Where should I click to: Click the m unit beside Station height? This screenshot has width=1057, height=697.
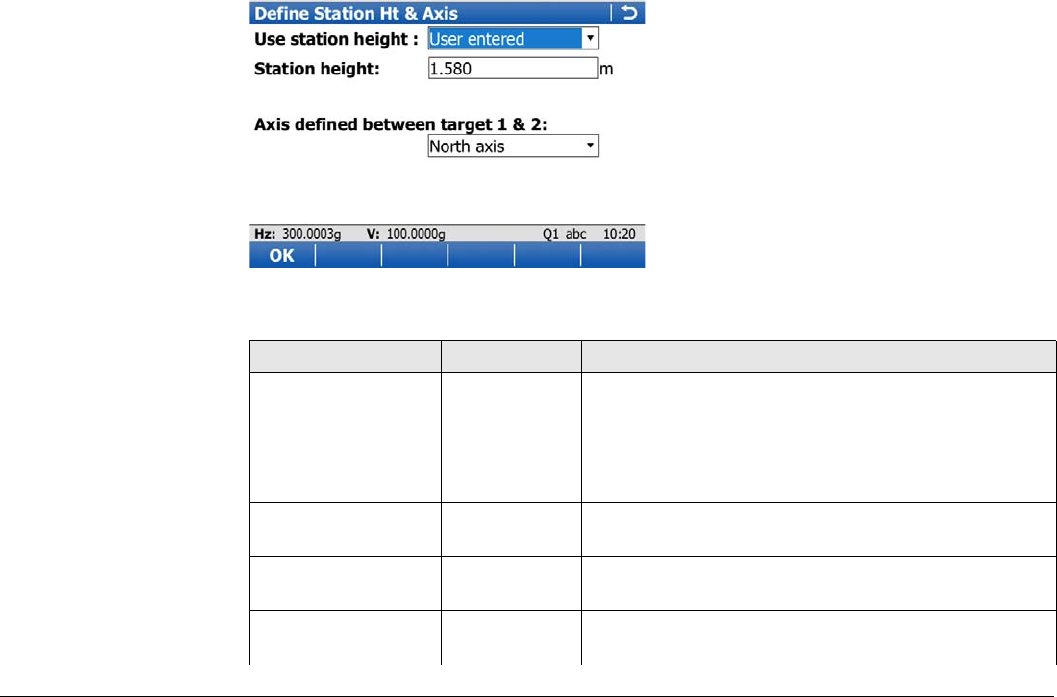606,69
